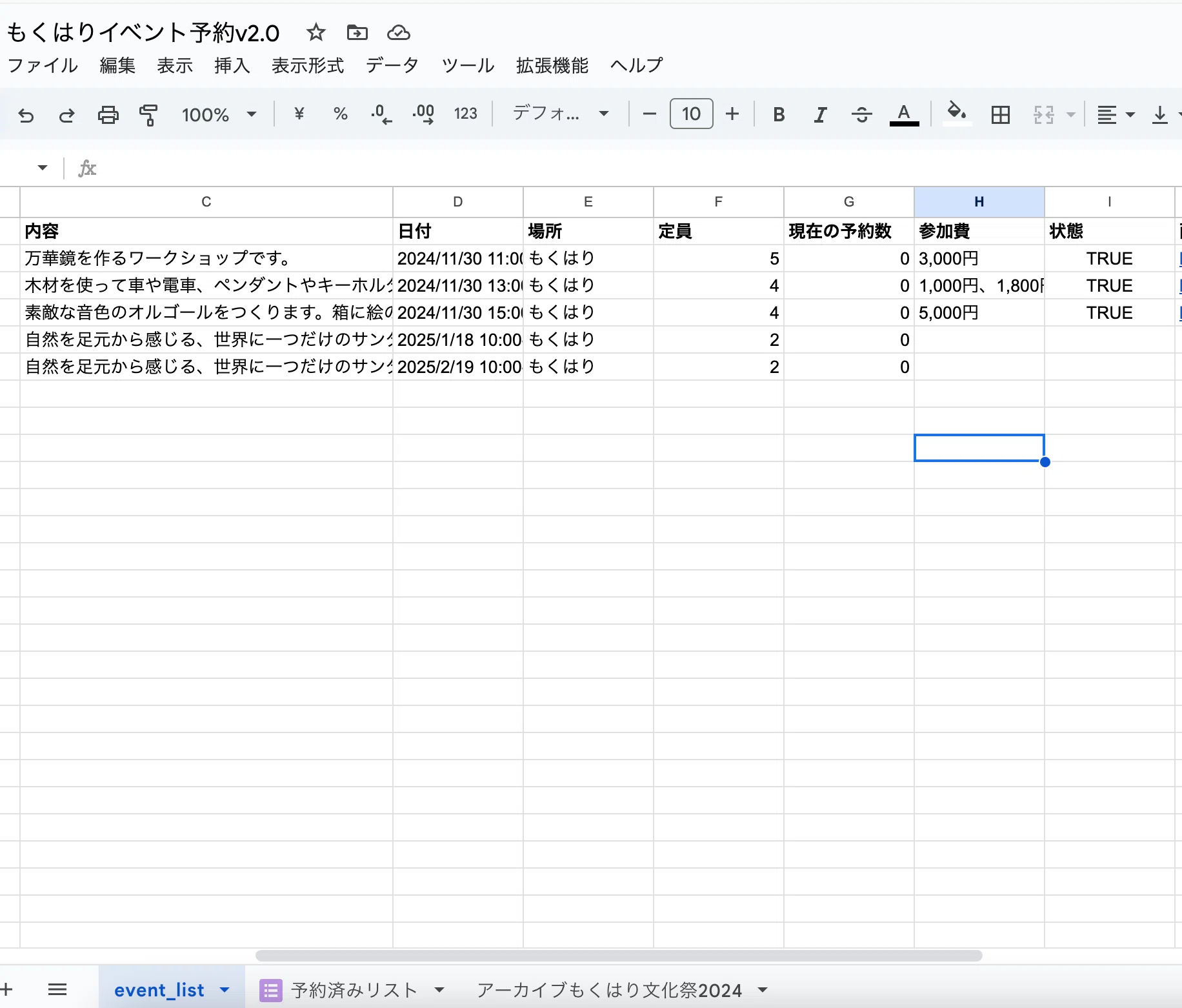Open the all sheets list

[57, 989]
